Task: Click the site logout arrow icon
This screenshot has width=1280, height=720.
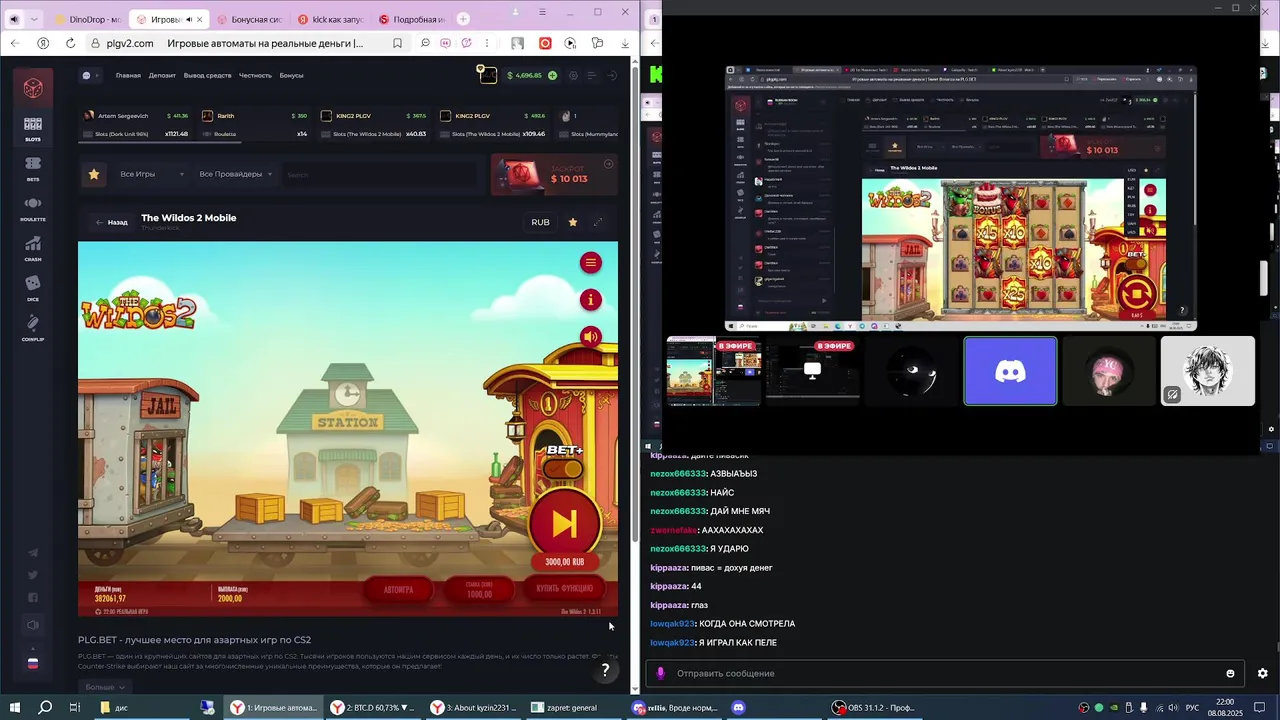Action: (x=611, y=75)
